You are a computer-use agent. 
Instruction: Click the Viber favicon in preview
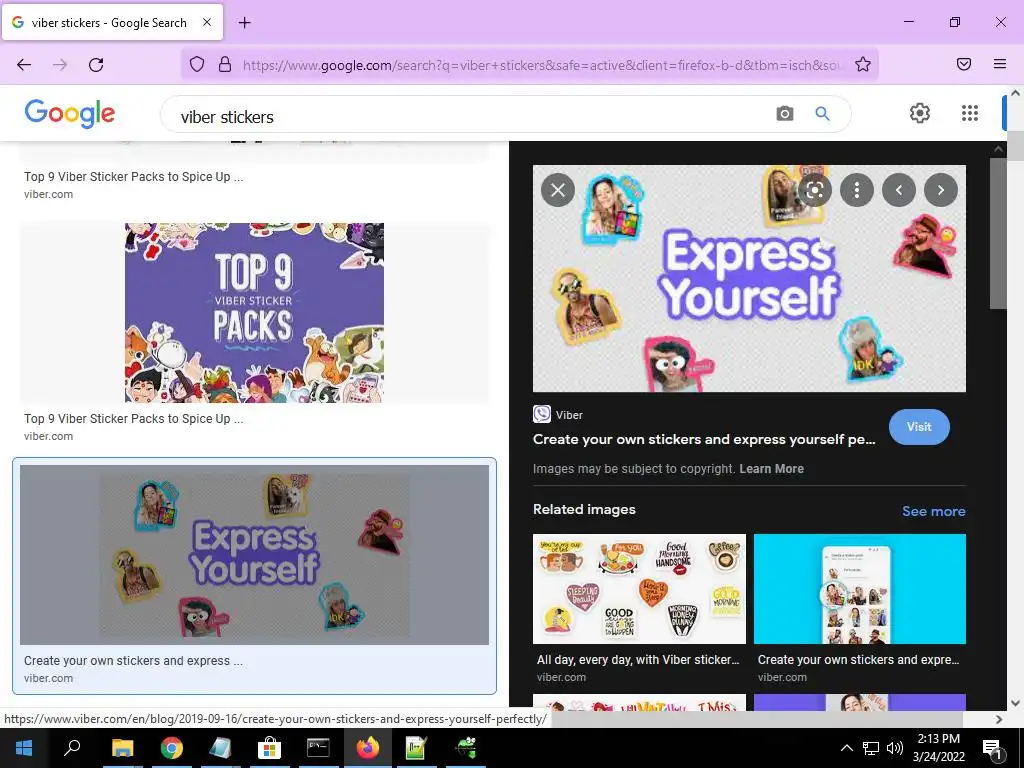541,414
